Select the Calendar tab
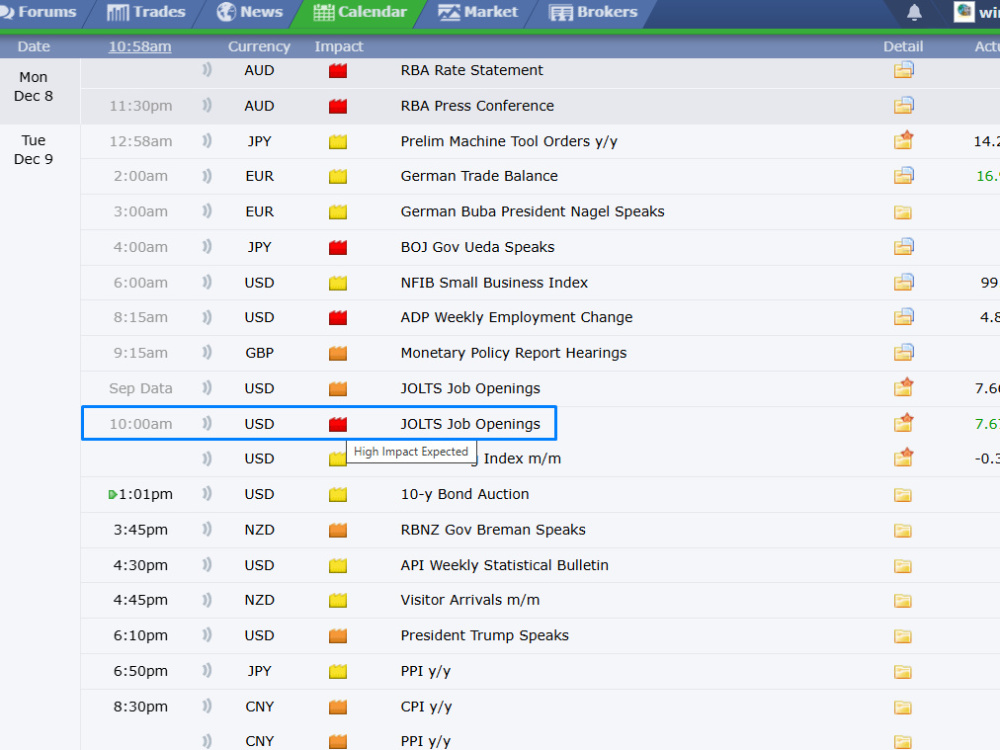 coord(360,12)
